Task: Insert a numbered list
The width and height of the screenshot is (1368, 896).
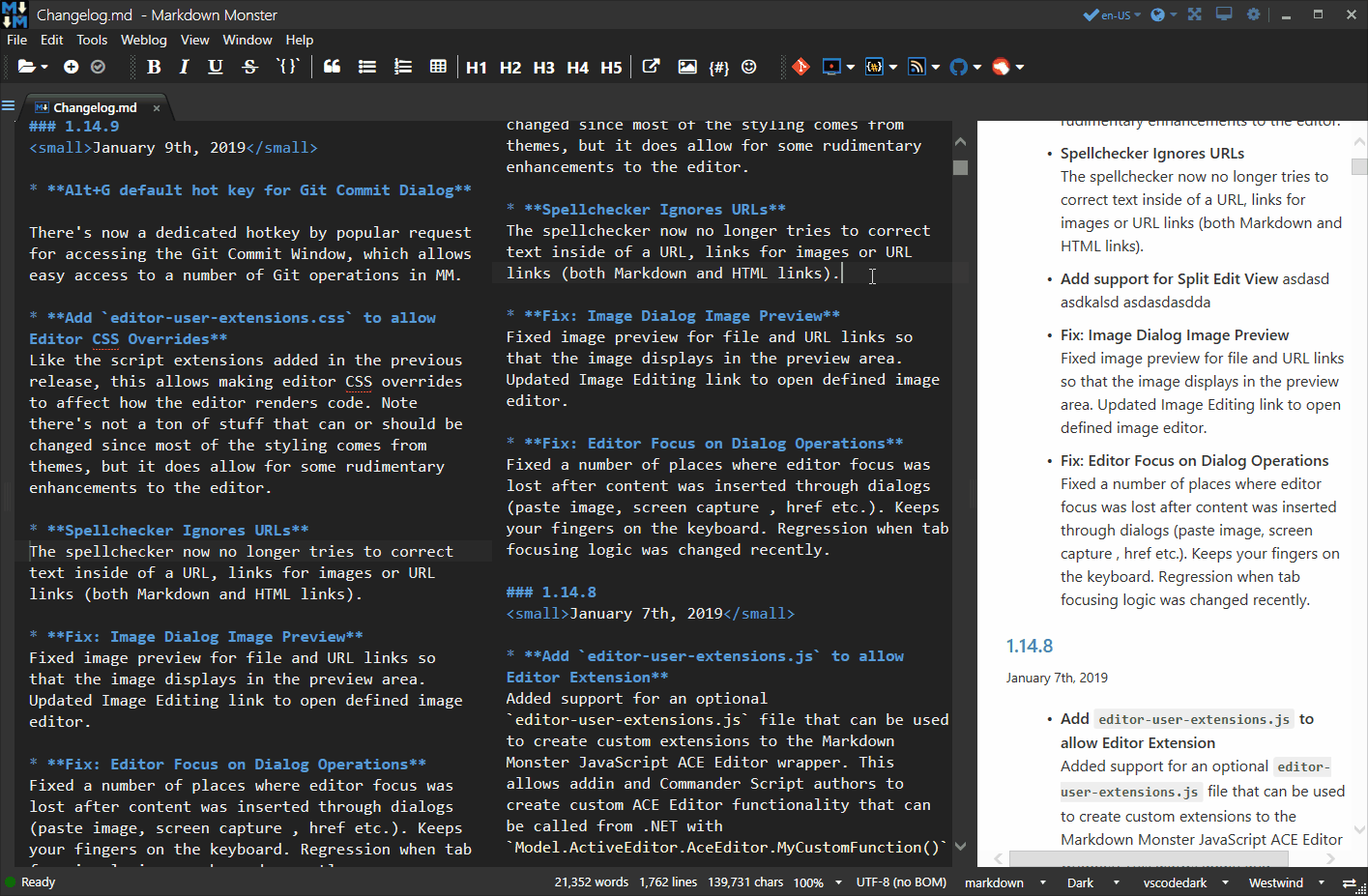Action: point(402,67)
